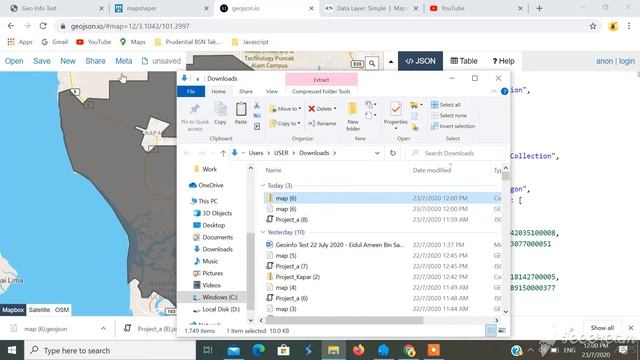
Task: Select Geoinfo Test 22 July 2020 file
Action: [340, 244]
